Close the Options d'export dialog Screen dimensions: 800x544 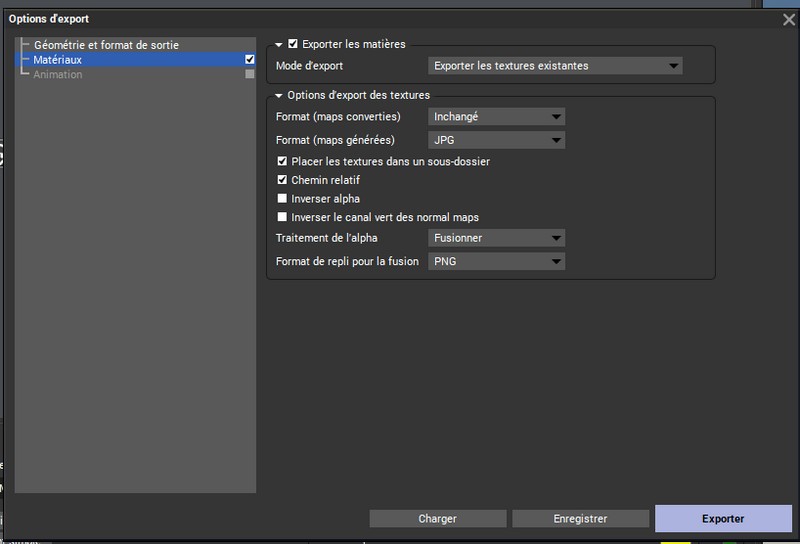pyautogui.click(x=789, y=19)
